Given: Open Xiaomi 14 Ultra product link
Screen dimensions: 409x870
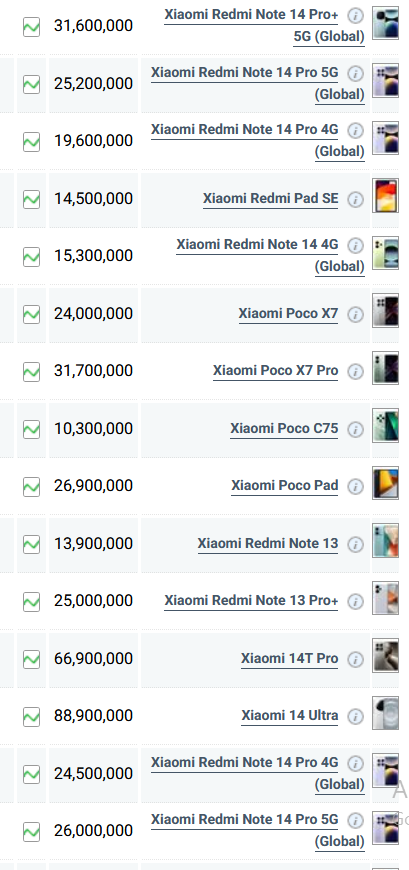Looking at the screenshot, I should click(x=290, y=716).
